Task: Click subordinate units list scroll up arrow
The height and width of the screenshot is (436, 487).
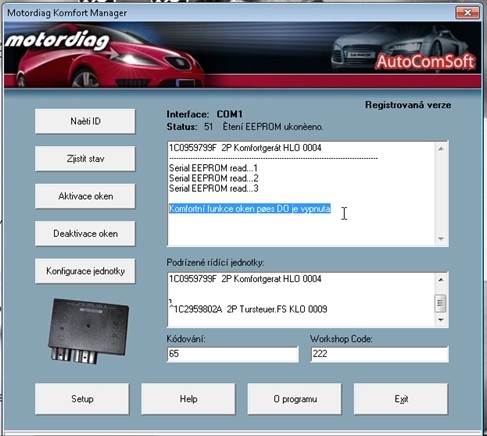Action: pos(441,280)
